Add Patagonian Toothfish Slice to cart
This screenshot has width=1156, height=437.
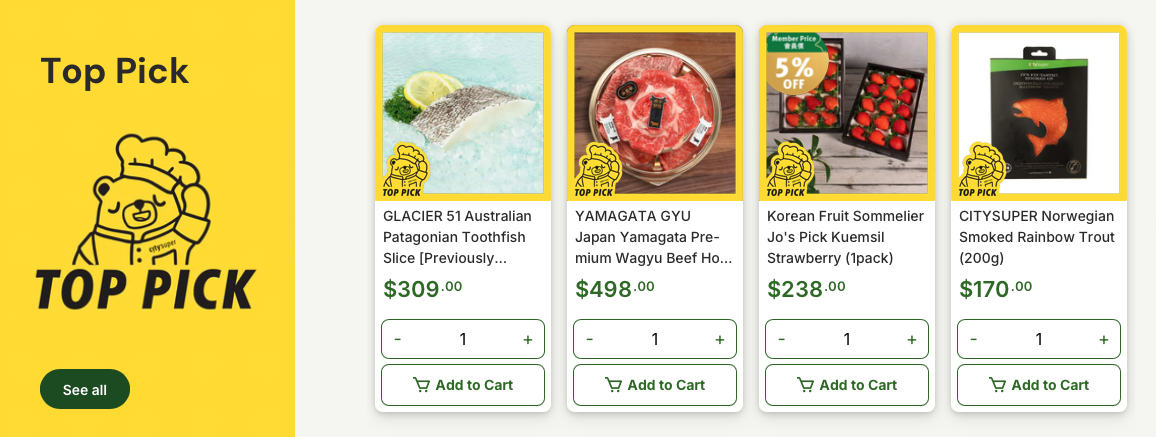tap(463, 385)
